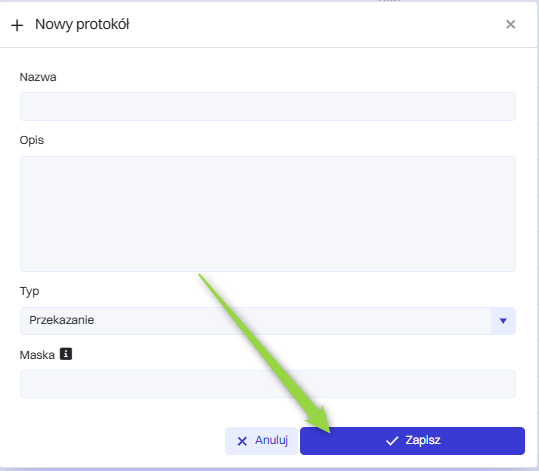Focus the Nazwa text field
The height and width of the screenshot is (471, 539).
click(268, 106)
